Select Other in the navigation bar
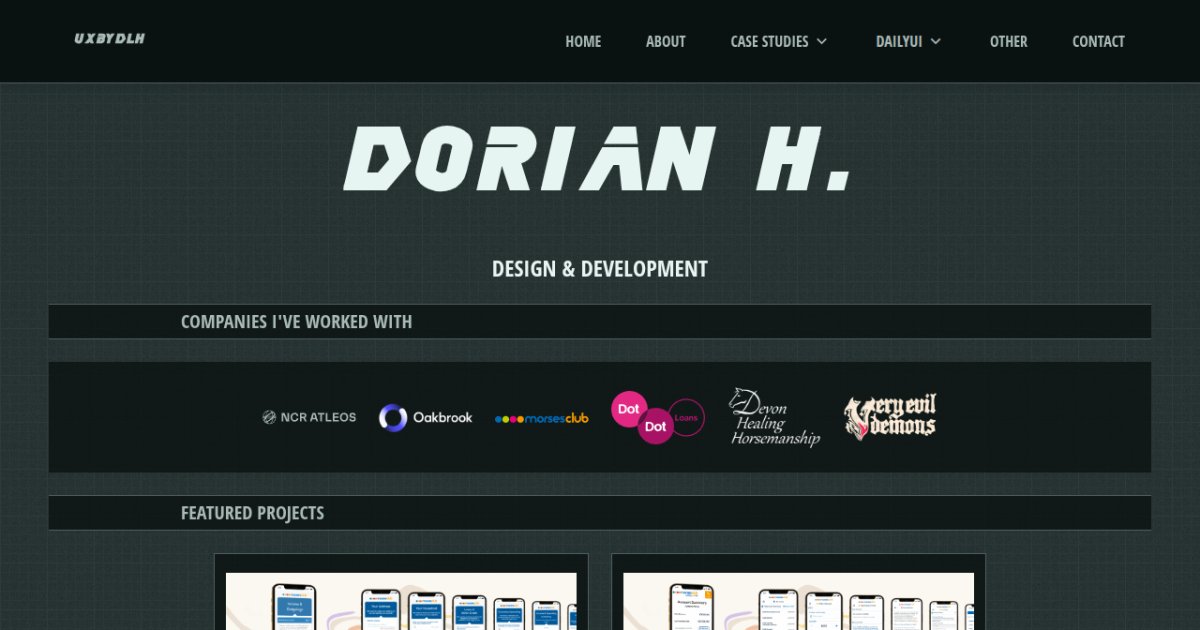 click(1008, 41)
